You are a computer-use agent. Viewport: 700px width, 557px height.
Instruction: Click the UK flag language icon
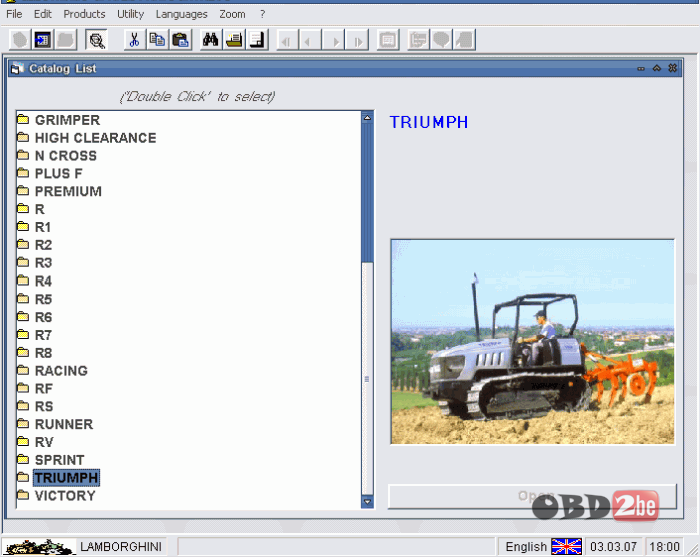coord(566,546)
